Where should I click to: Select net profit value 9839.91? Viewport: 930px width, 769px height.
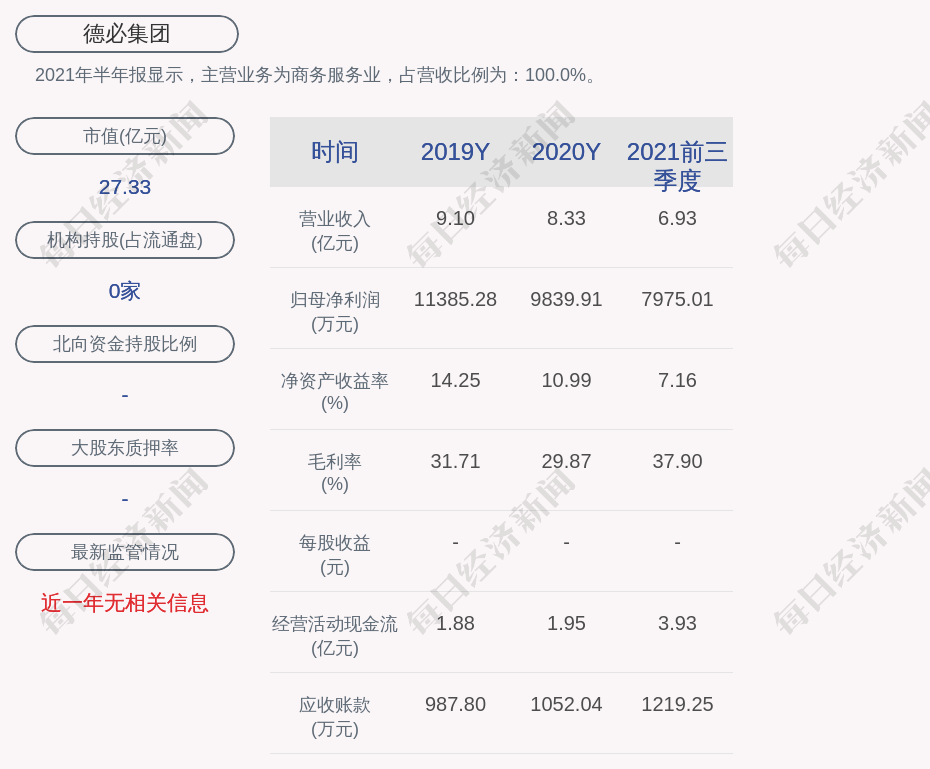tap(566, 299)
